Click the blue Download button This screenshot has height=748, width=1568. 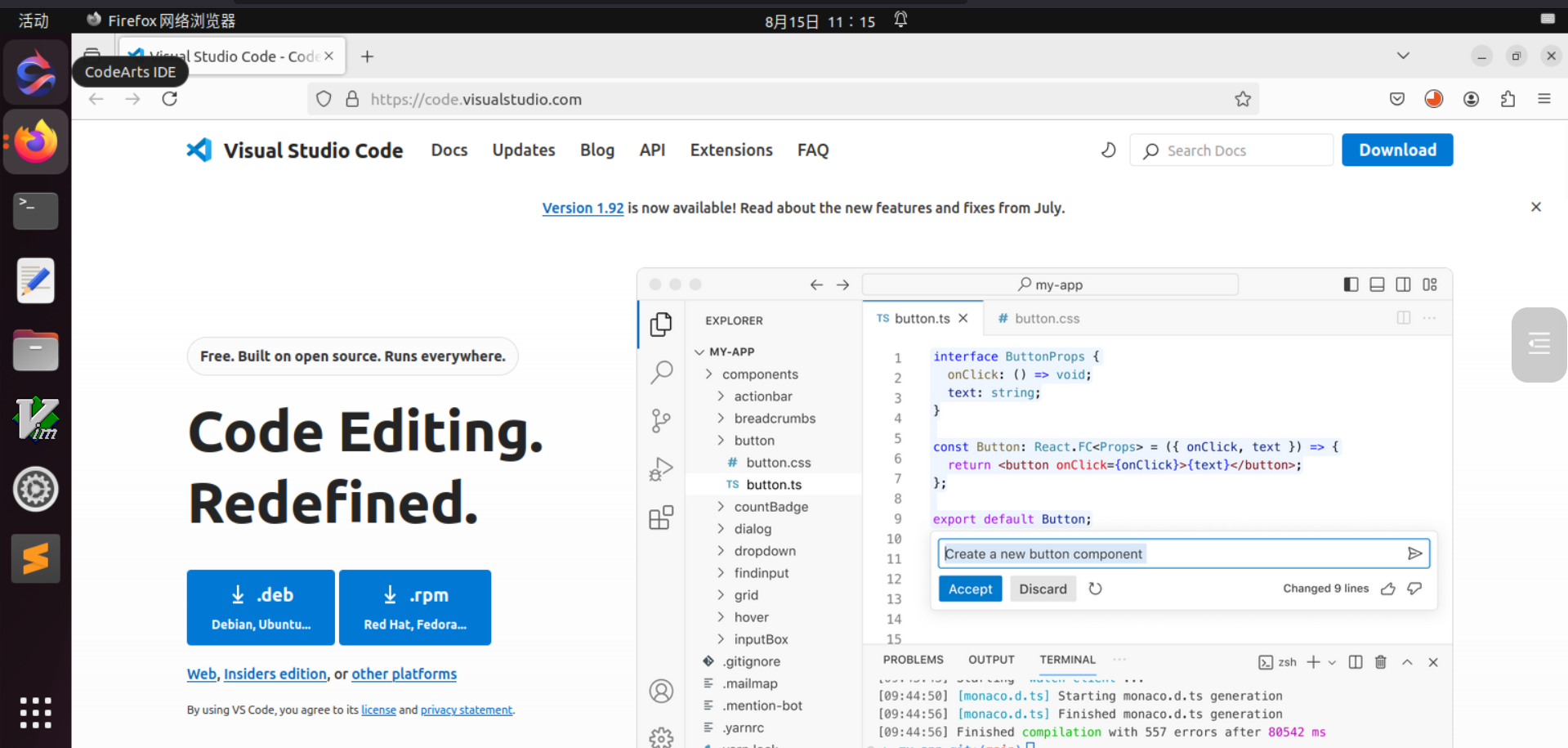1397,150
